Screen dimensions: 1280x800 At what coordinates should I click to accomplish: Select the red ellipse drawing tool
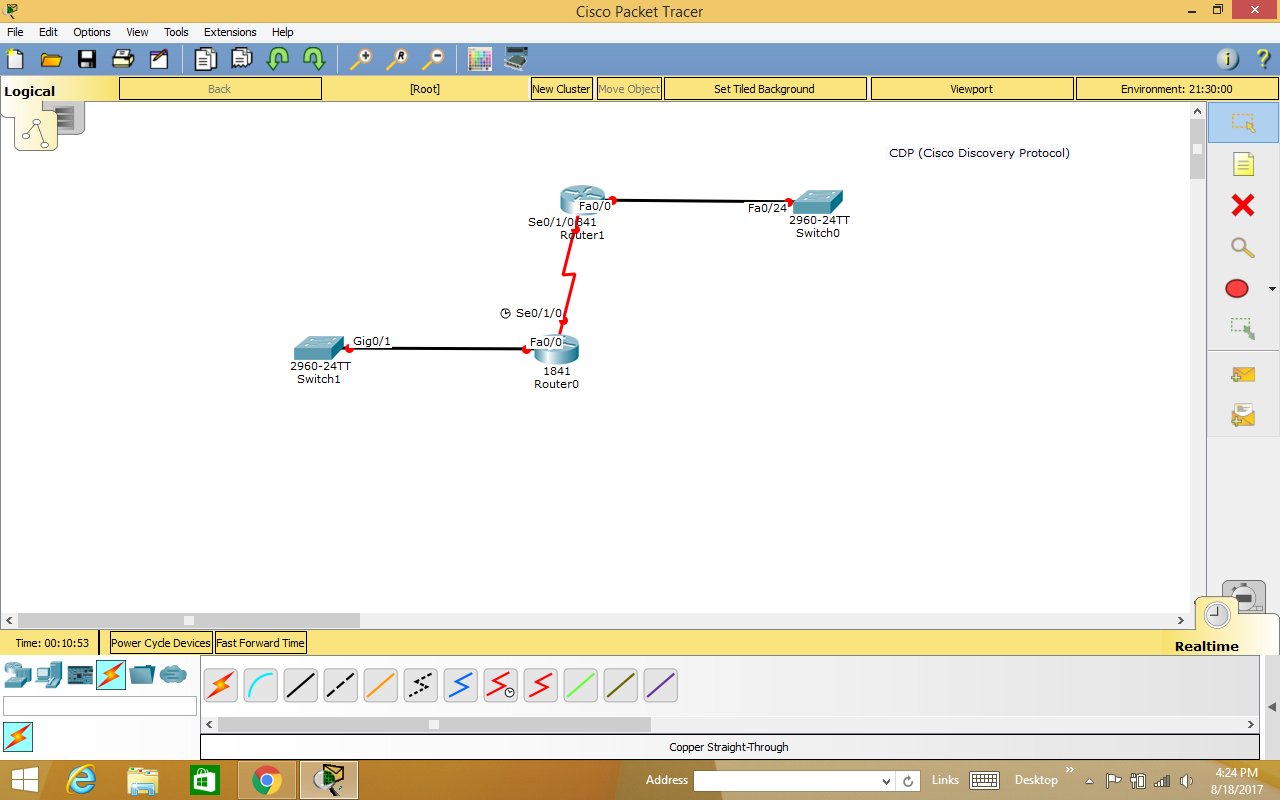(1237, 289)
